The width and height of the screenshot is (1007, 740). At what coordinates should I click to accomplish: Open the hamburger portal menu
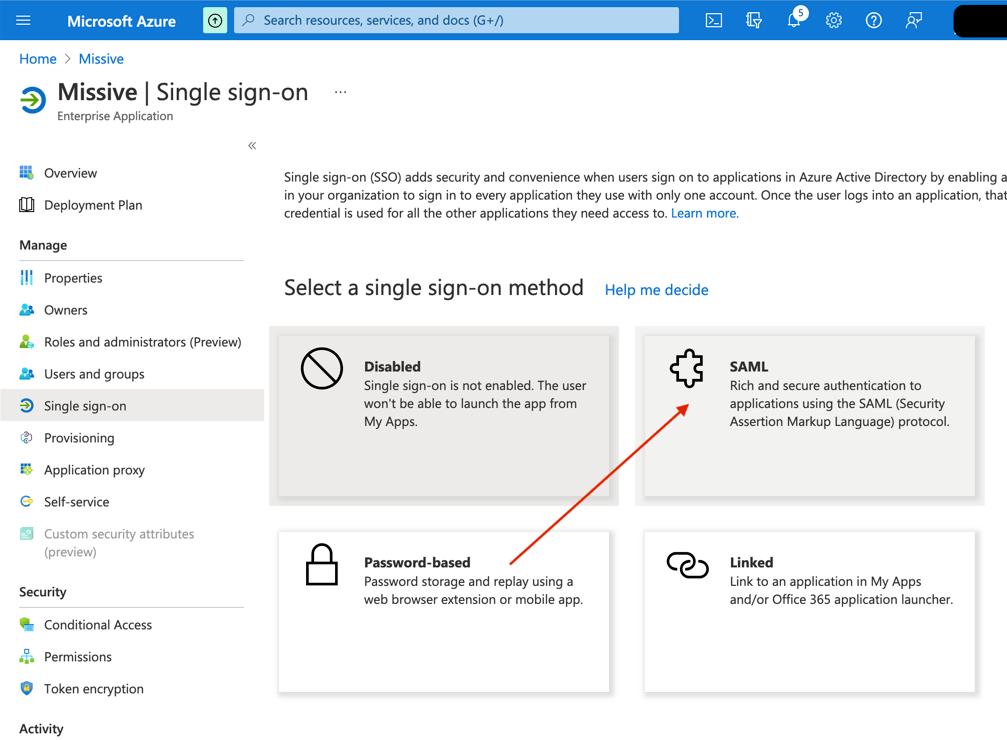(x=24, y=20)
